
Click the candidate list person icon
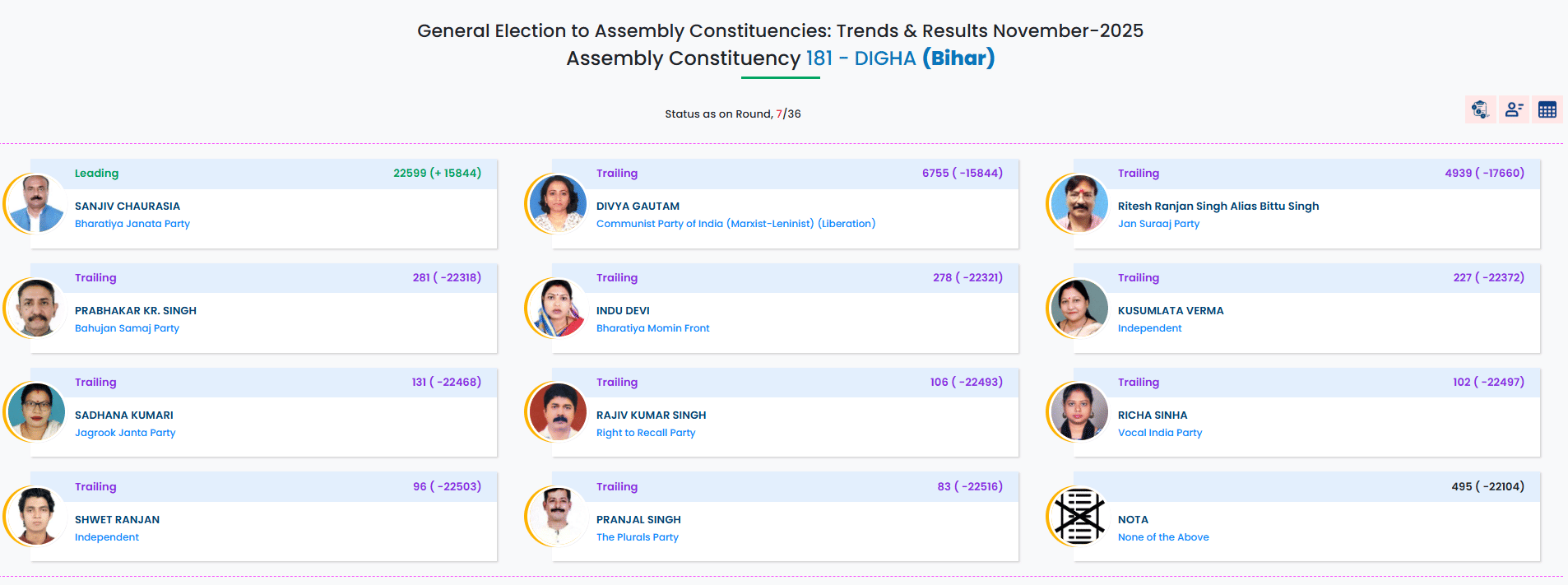click(1514, 109)
